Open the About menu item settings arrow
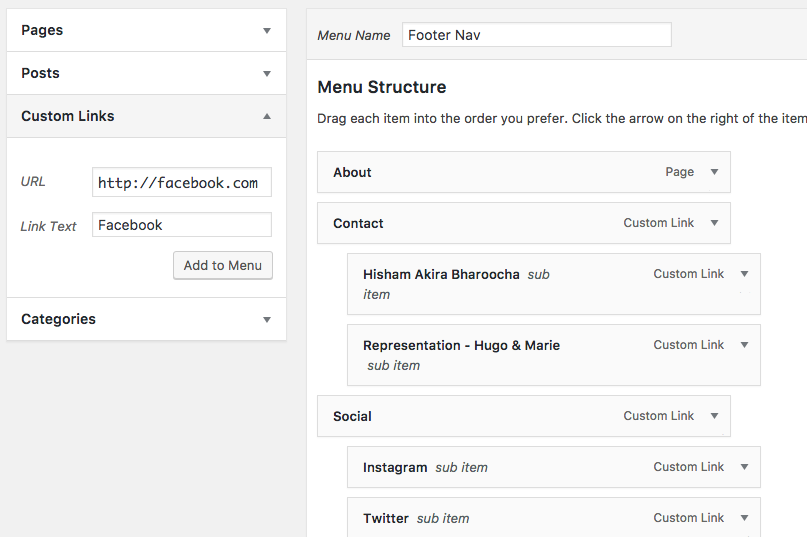Screen dimensions: 807x537 [x=714, y=172]
